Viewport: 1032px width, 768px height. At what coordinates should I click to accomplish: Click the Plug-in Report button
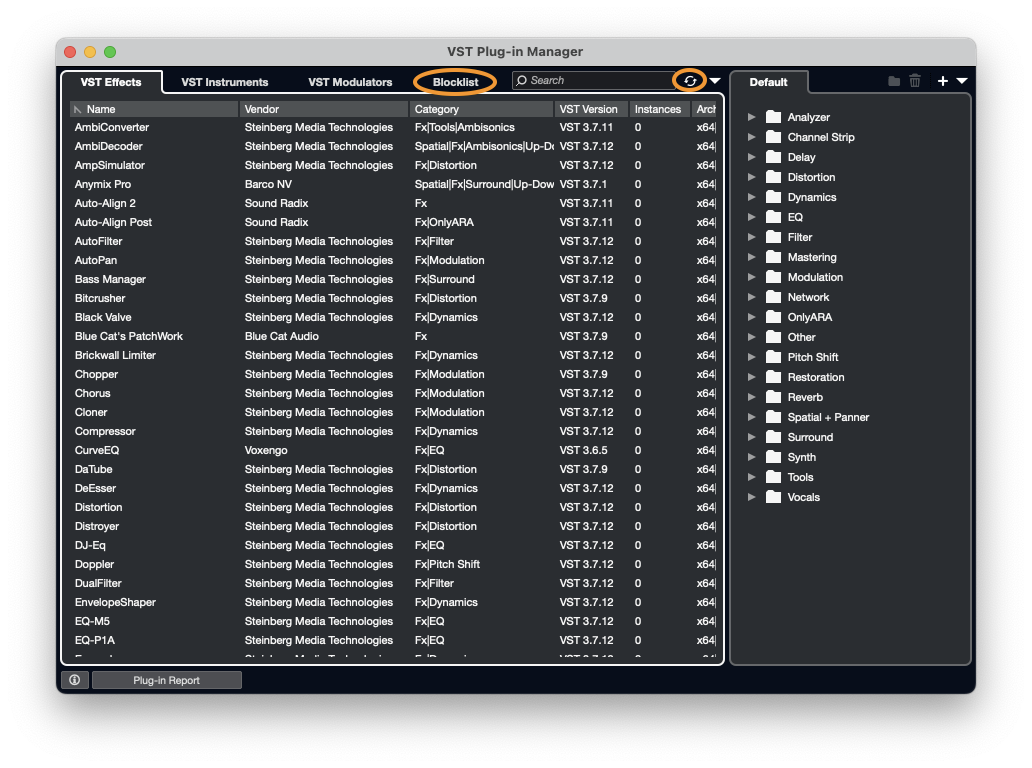[167, 680]
